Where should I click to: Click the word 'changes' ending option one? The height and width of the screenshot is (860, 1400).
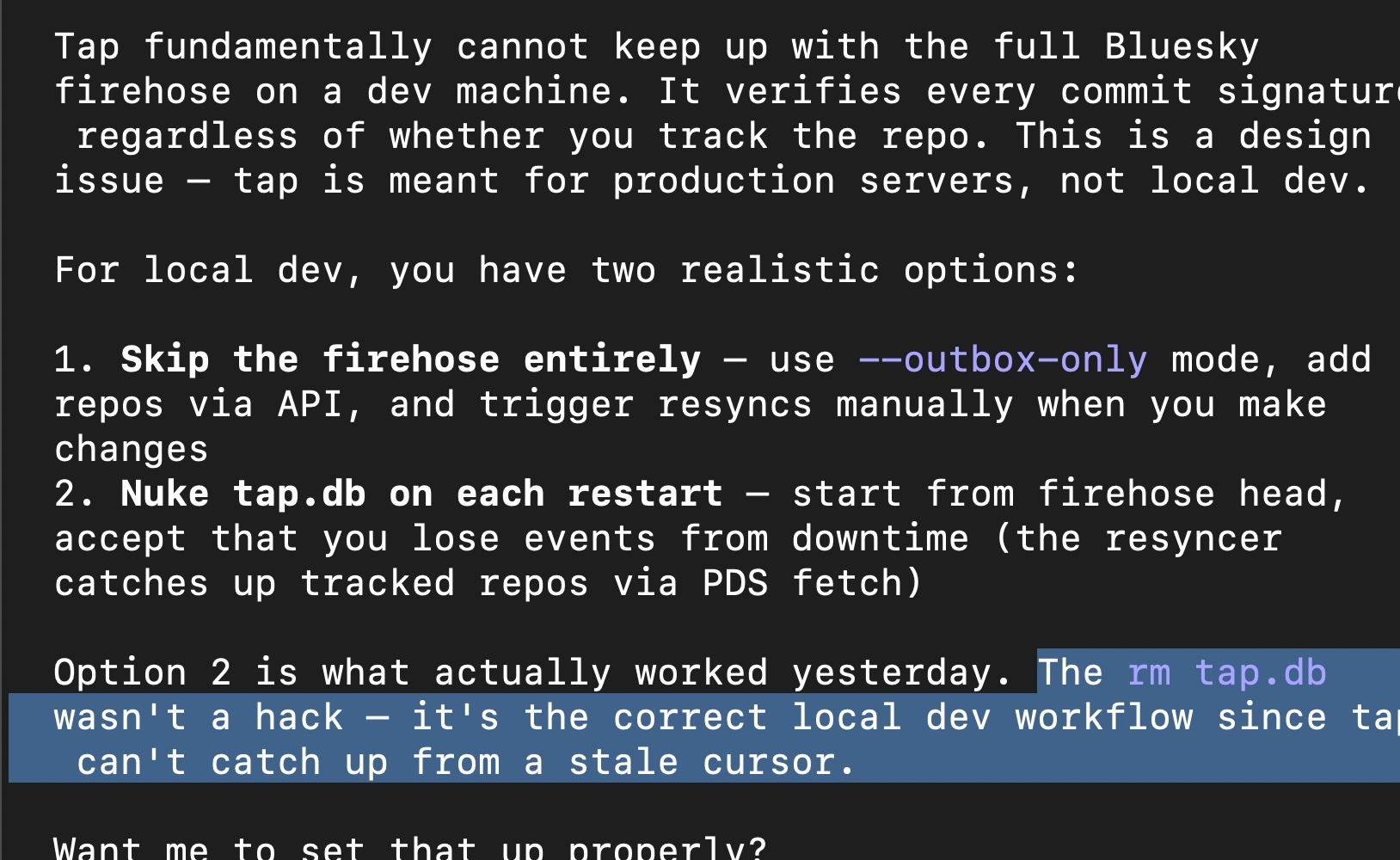(132, 449)
